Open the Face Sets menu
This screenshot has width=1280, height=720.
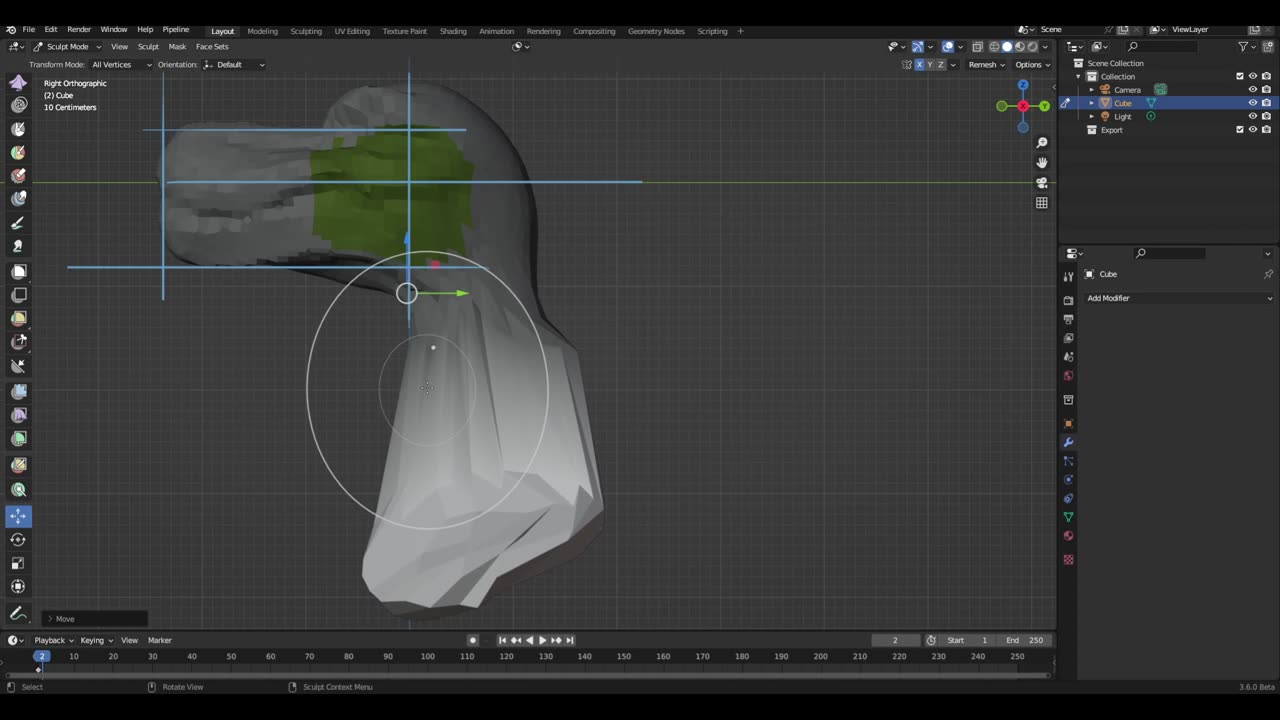212,47
